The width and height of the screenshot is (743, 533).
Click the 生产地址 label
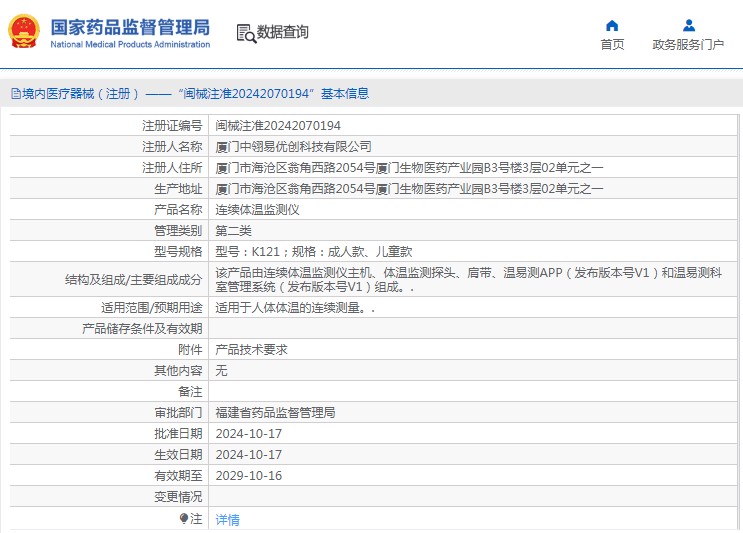pos(178,189)
